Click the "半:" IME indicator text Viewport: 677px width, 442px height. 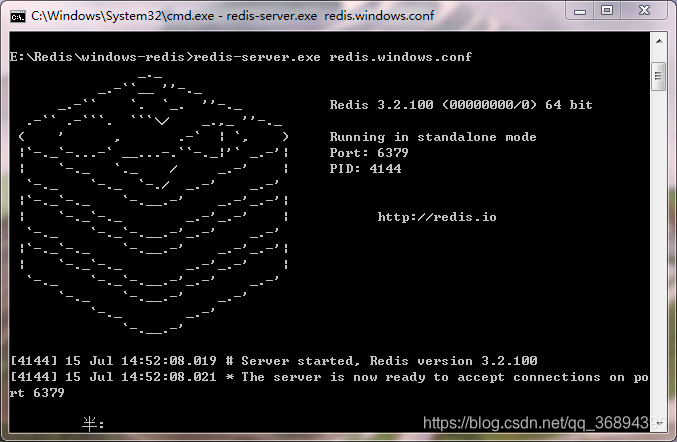(x=93, y=424)
